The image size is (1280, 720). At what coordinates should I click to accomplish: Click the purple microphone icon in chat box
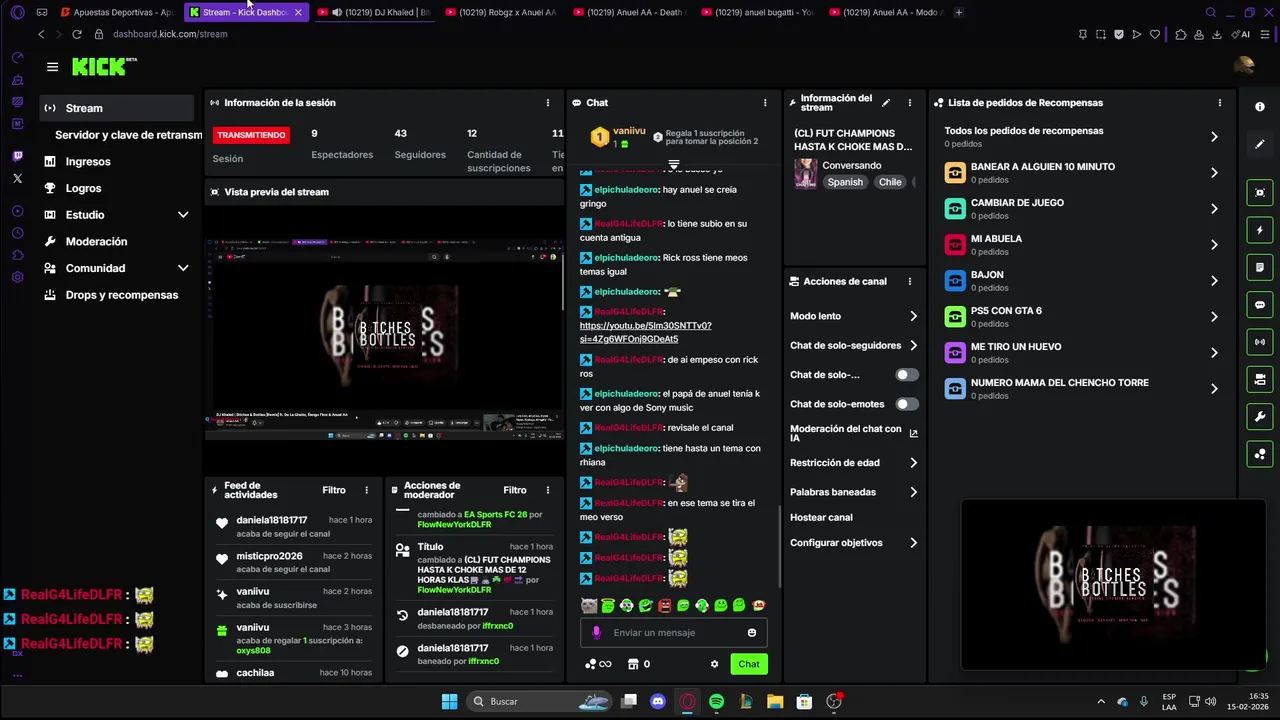coord(597,632)
